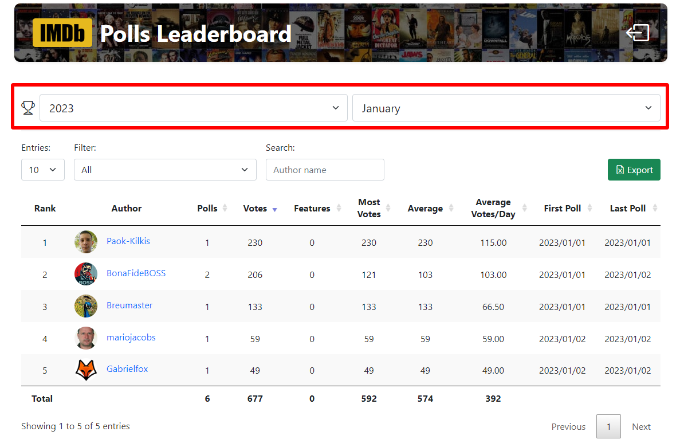The image size is (680, 447).
Task: Click BonaFideBOSS avatar image
Action: [85, 274]
